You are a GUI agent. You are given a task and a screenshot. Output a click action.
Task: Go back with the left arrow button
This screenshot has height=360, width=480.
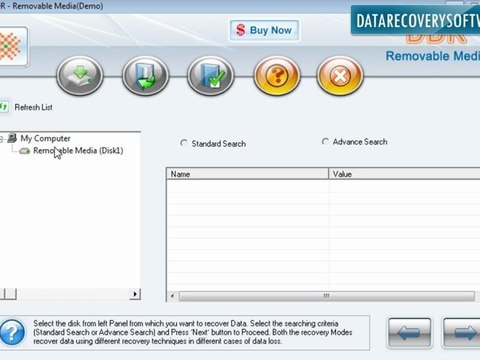[x=409, y=333]
